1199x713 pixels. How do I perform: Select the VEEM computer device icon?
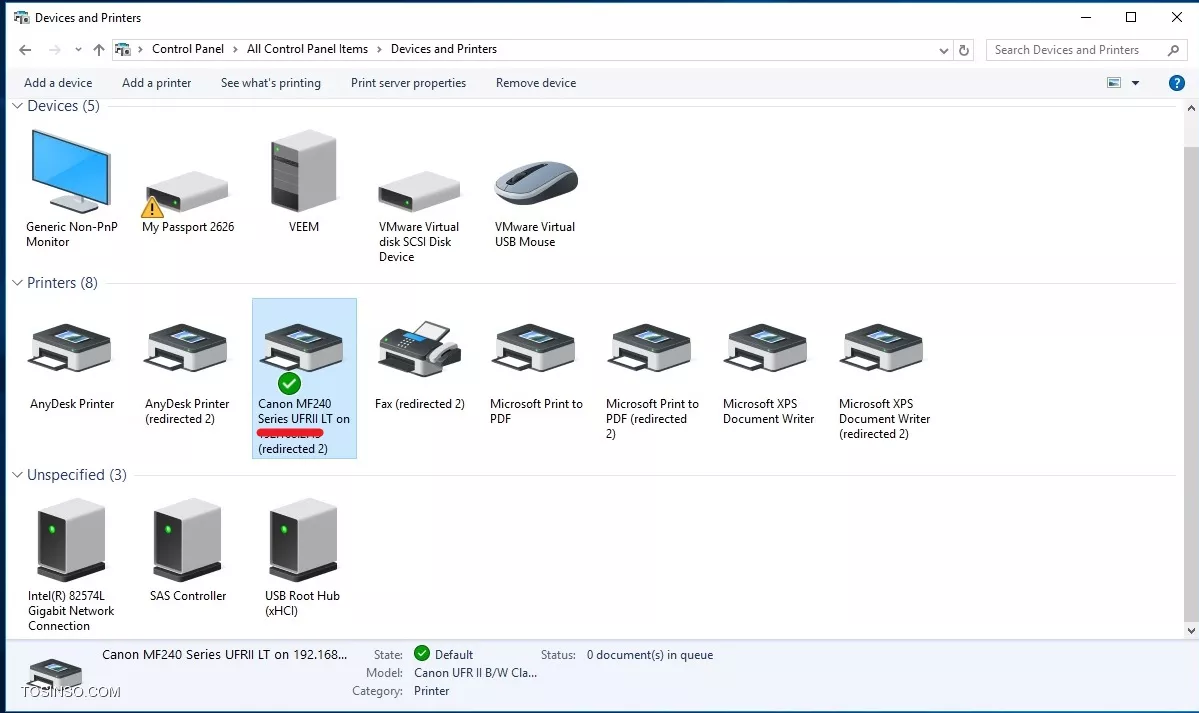coord(304,170)
